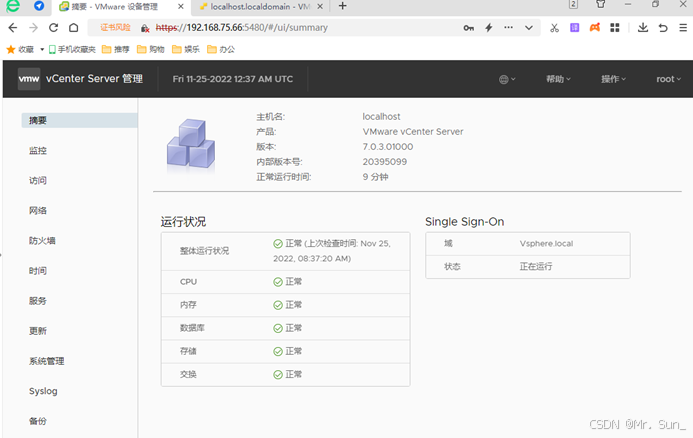Click the SSO domain value Vsphere.local
Screen dimensions: 693x438
pyautogui.click(x=546, y=244)
